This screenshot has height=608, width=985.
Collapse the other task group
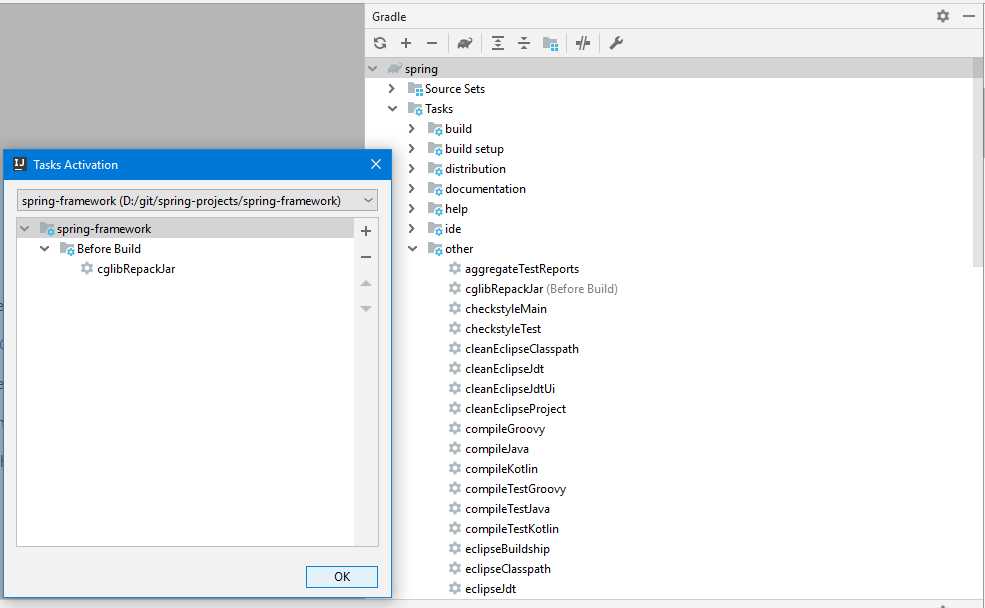tap(413, 249)
